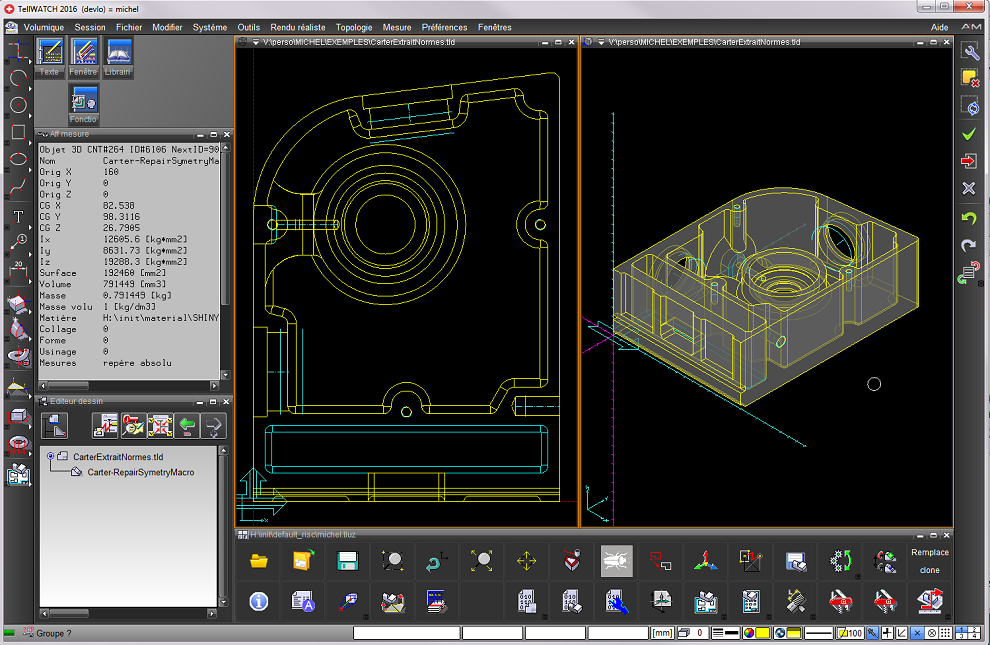Image resolution: width=990 pixels, height=645 pixels.
Task: Toggle the grid dots icon in status bar
Action: tap(946, 633)
